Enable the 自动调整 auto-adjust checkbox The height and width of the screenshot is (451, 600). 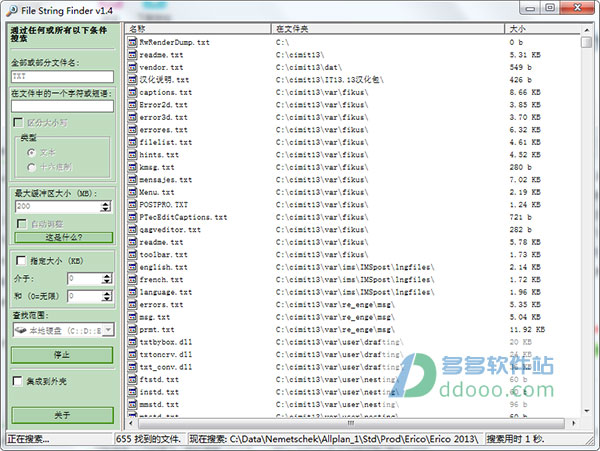[22, 224]
